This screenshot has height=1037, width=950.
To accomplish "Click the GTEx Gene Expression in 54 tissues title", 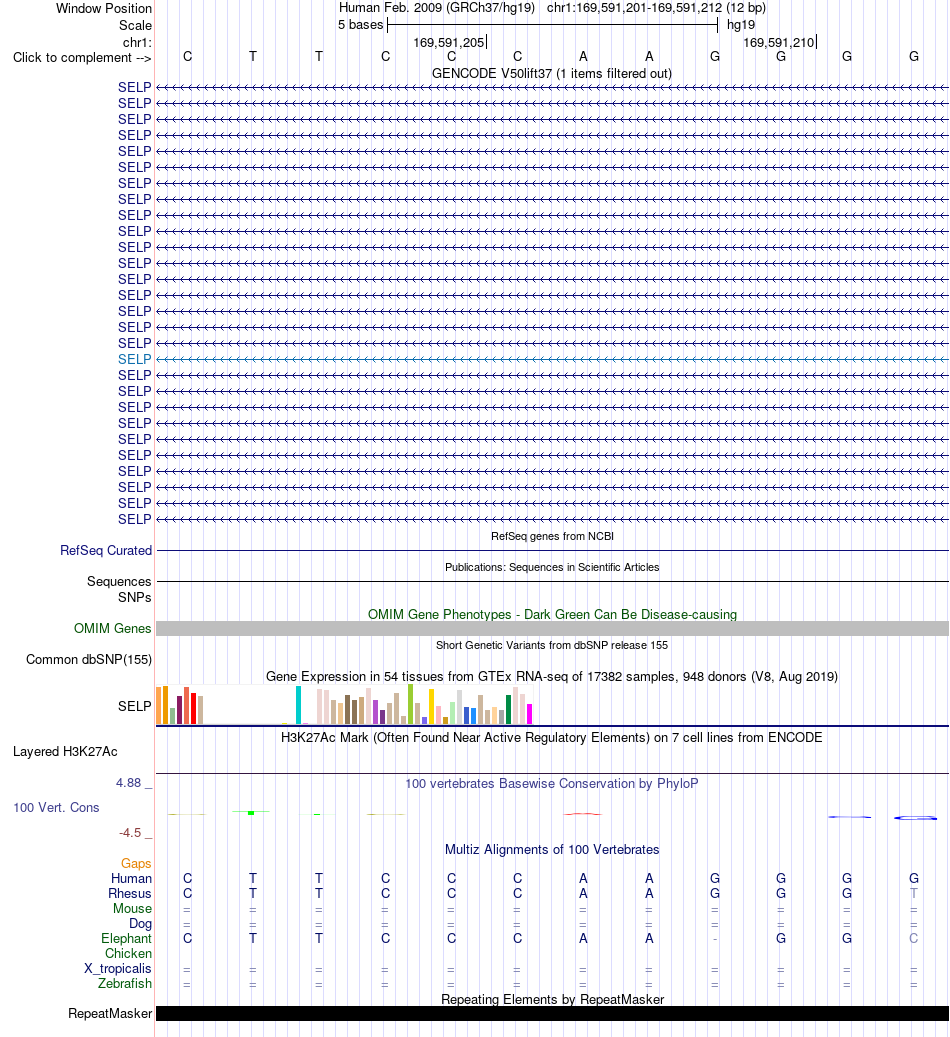I will click(x=552, y=677).
